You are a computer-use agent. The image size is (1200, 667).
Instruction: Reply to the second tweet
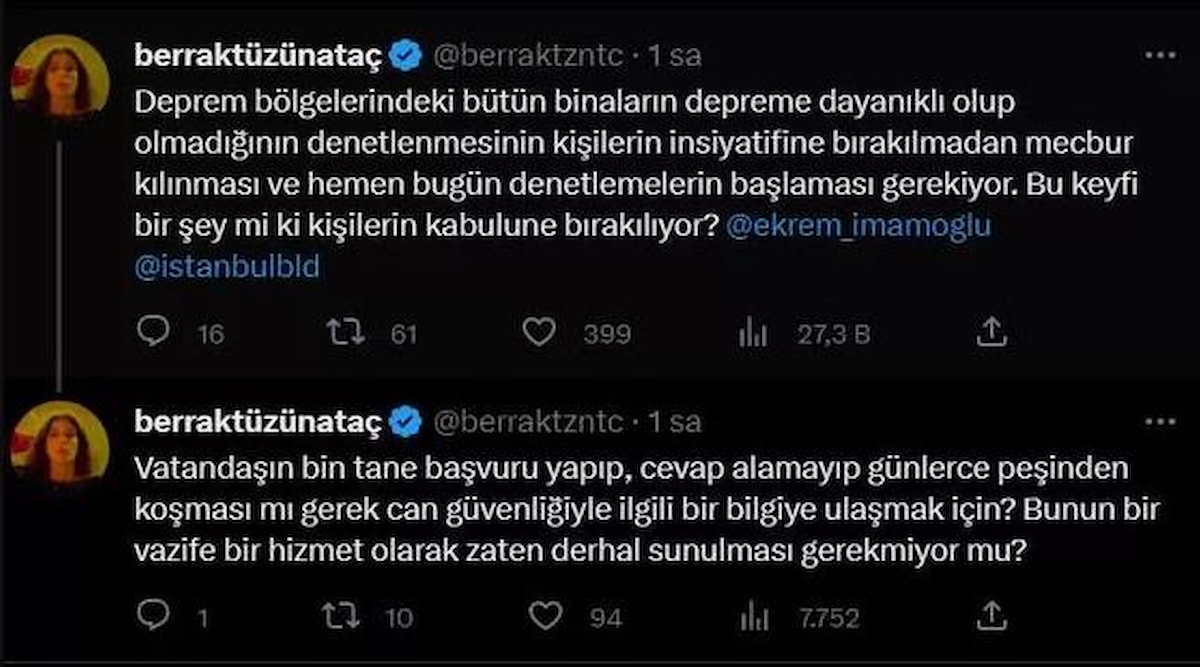point(153,616)
